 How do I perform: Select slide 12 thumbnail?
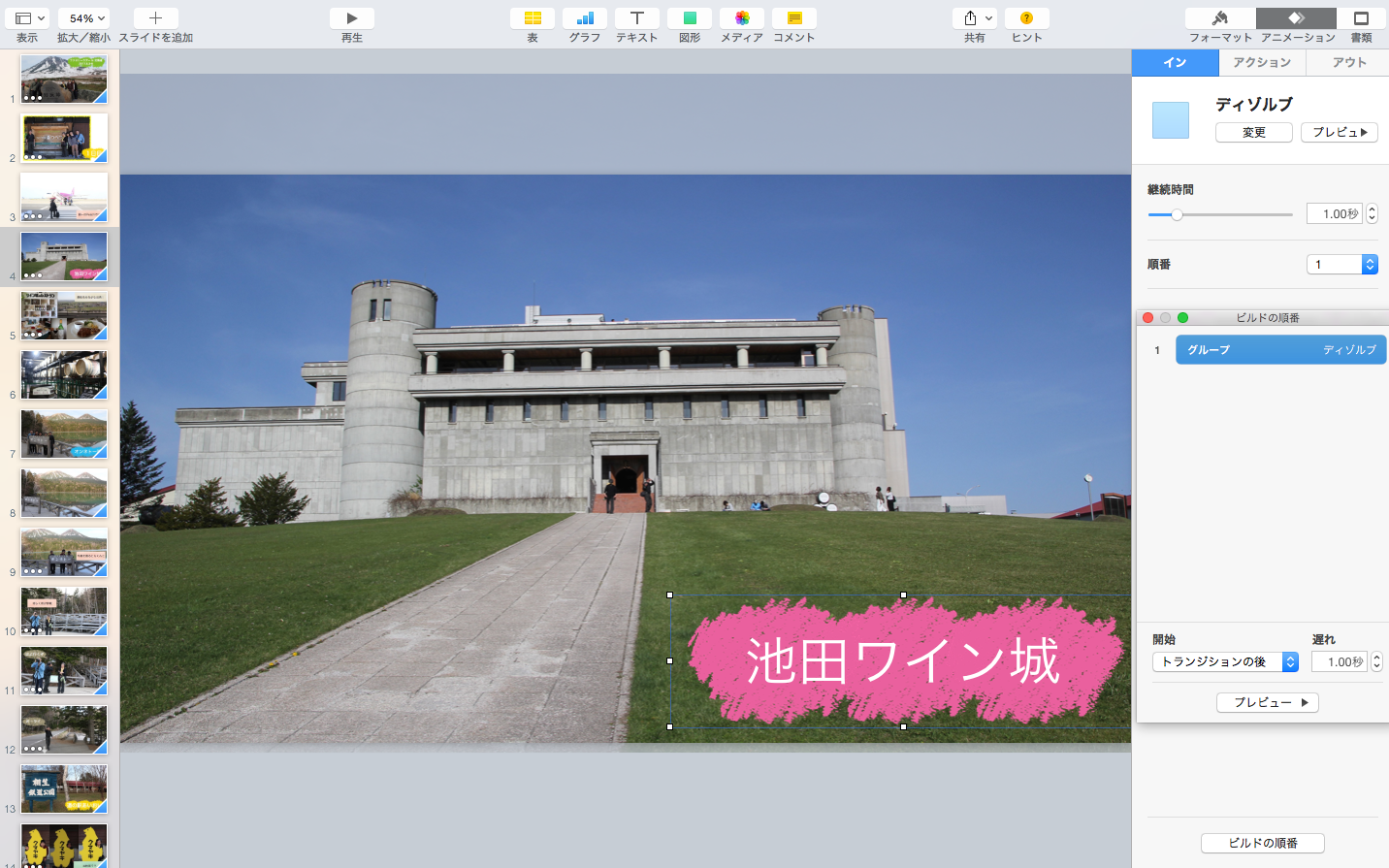point(64,730)
